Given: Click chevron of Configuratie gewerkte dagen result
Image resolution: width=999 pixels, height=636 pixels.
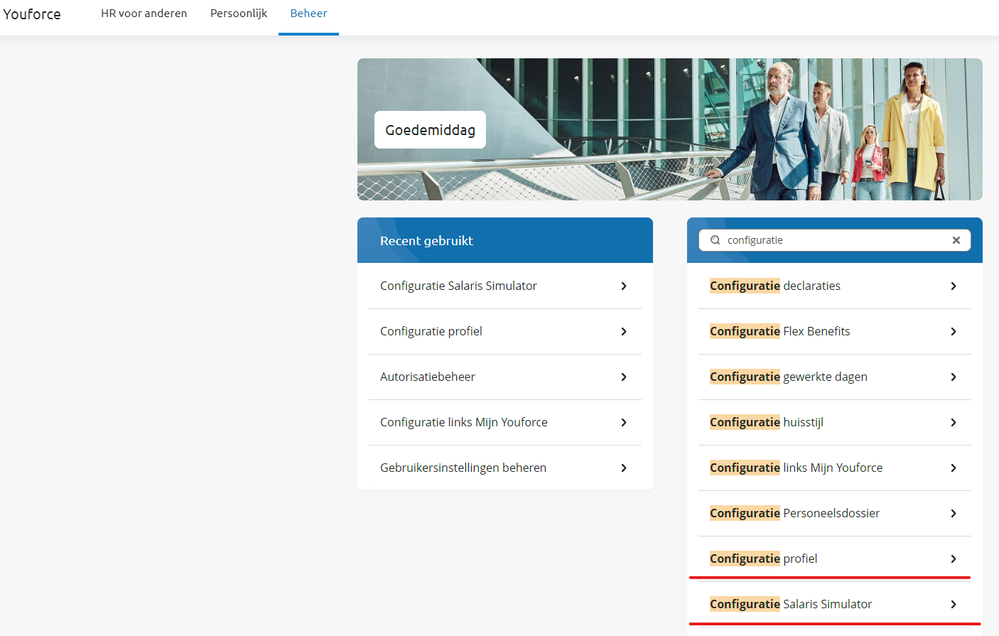Looking at the screenshot, I should point(953,377).
